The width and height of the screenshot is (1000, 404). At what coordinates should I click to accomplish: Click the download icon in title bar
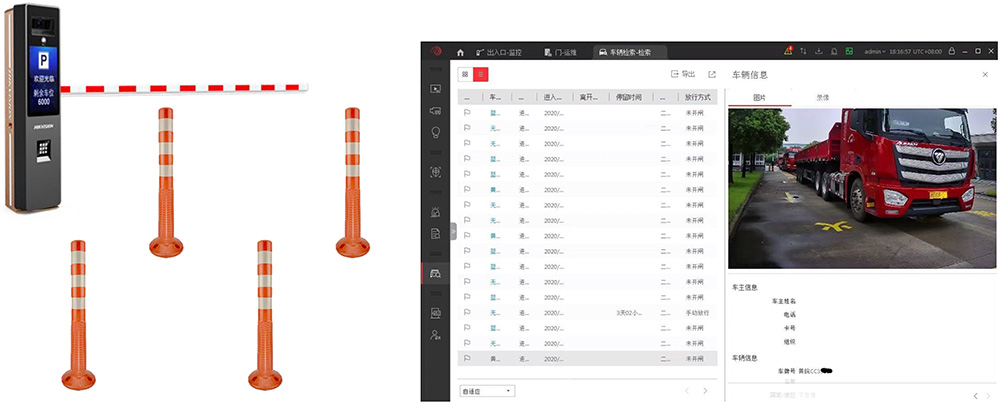pos(819,51)
